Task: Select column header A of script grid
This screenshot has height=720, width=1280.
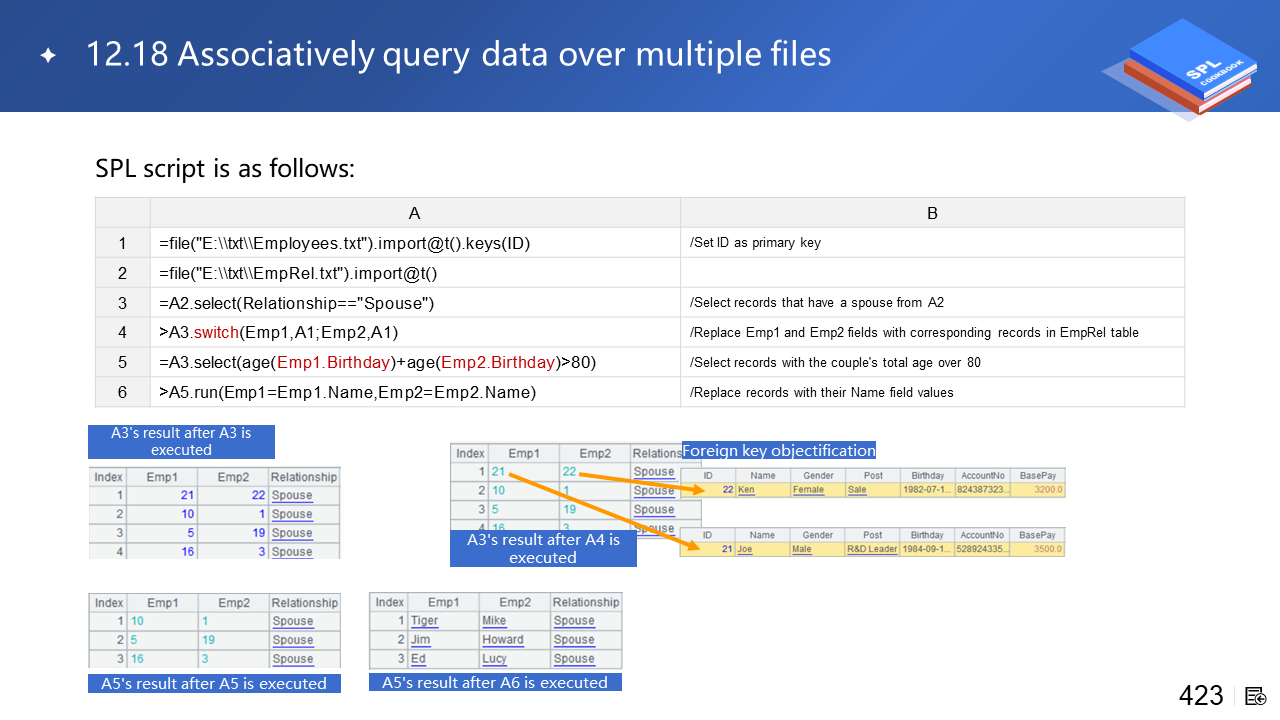Action: (414, 213)
